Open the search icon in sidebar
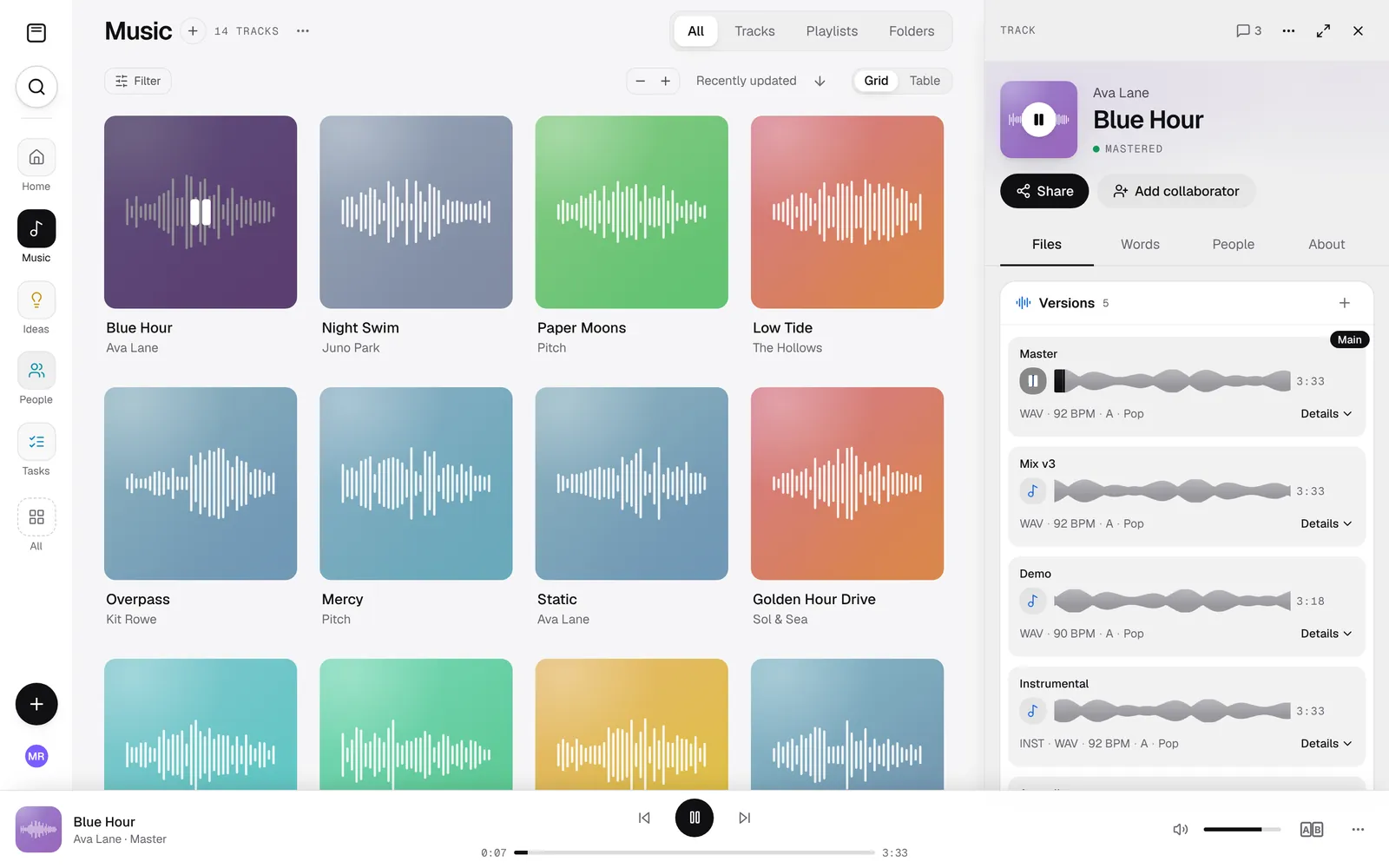 pyautogui.click(x=36, y=87)
